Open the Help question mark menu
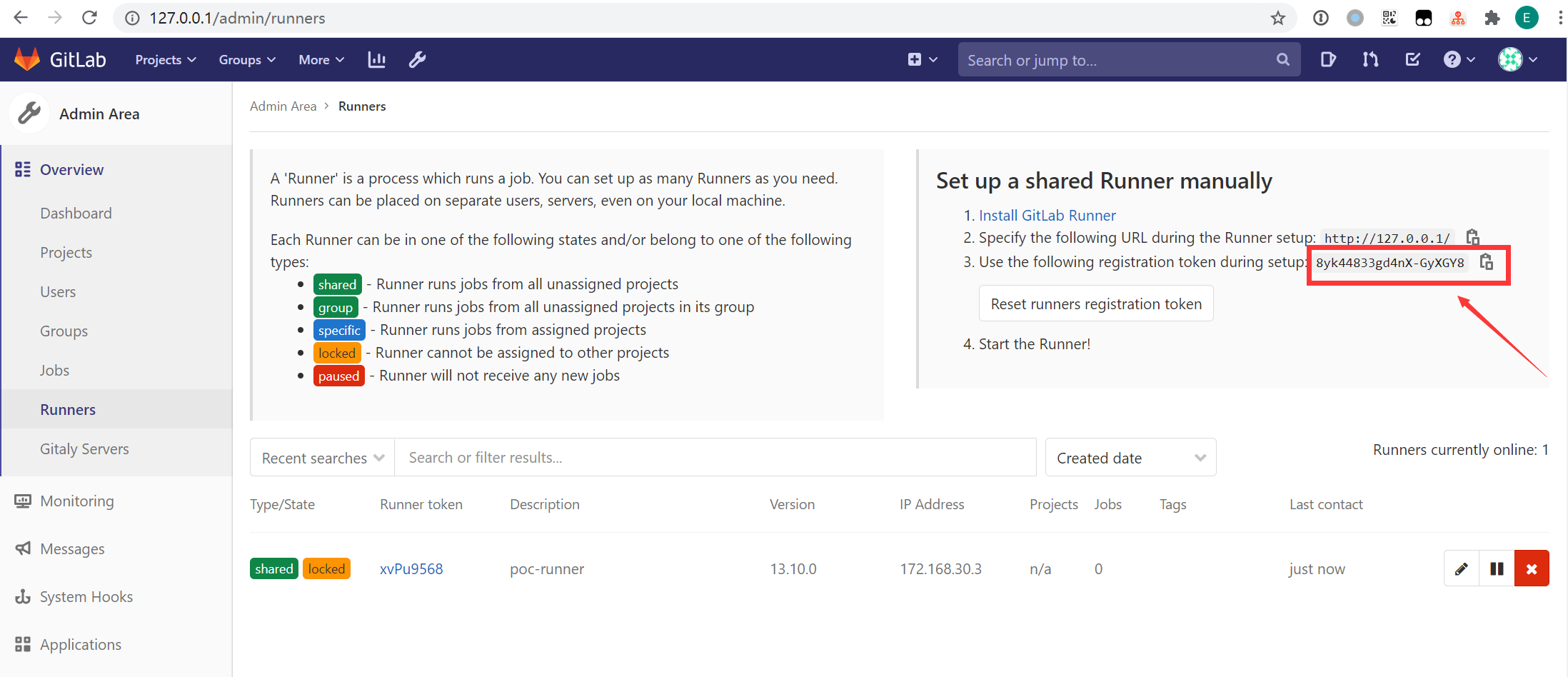 tap(1459, 60)
